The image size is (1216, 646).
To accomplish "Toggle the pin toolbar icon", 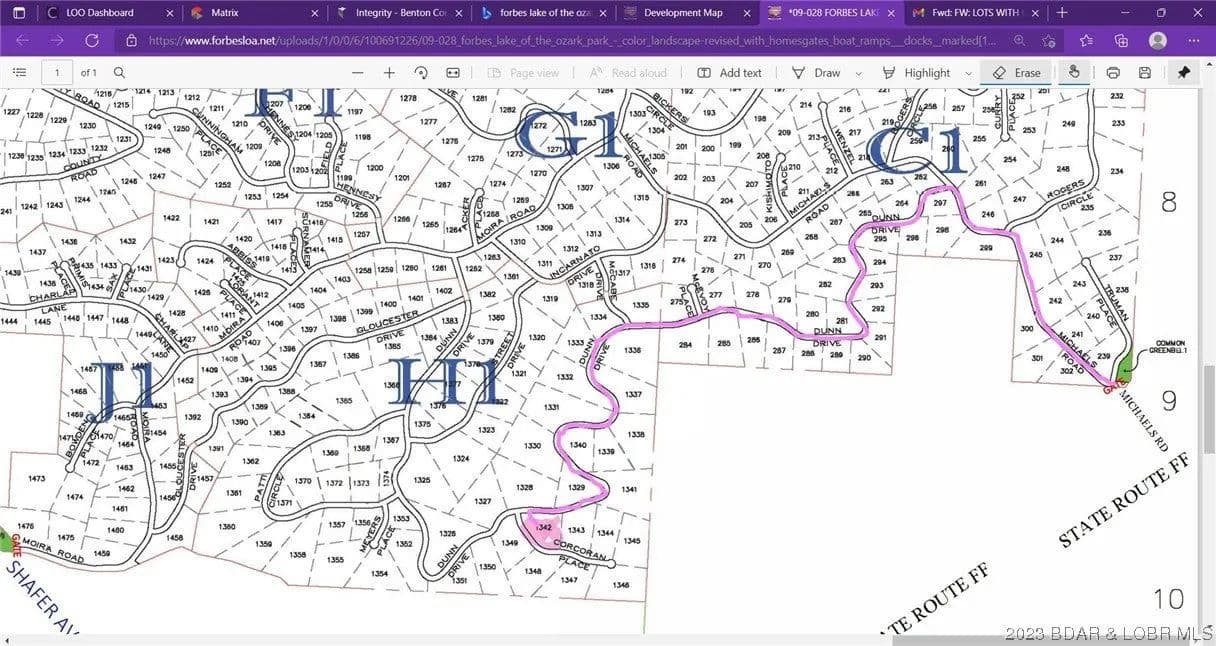I will [x=1184, y=73].
